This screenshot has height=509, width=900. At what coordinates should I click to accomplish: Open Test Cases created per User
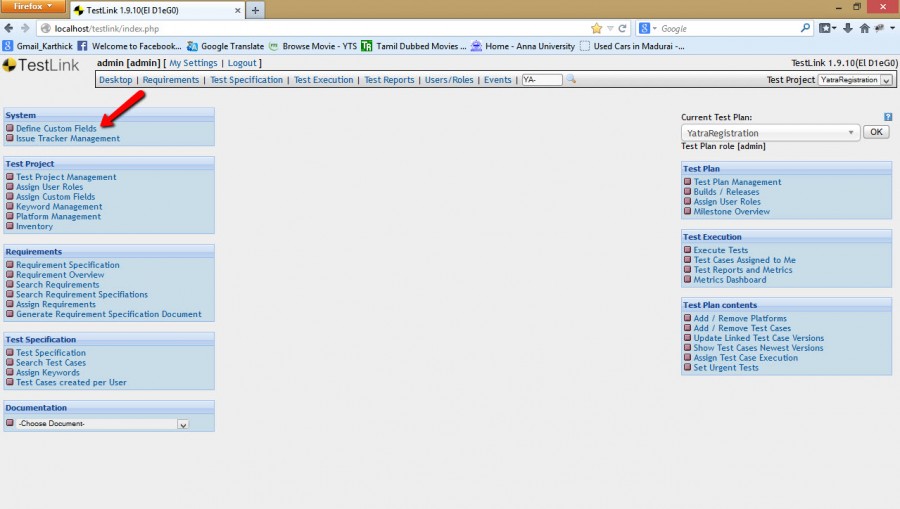pos(71,382)
